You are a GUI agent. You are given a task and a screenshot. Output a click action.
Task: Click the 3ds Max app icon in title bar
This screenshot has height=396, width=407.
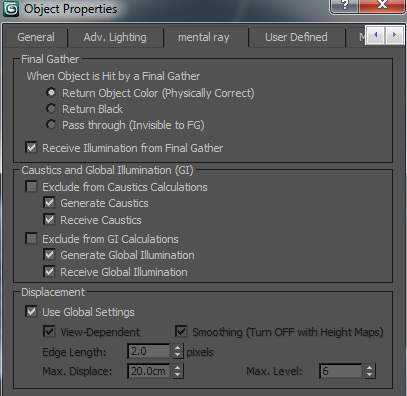point(11,9)
